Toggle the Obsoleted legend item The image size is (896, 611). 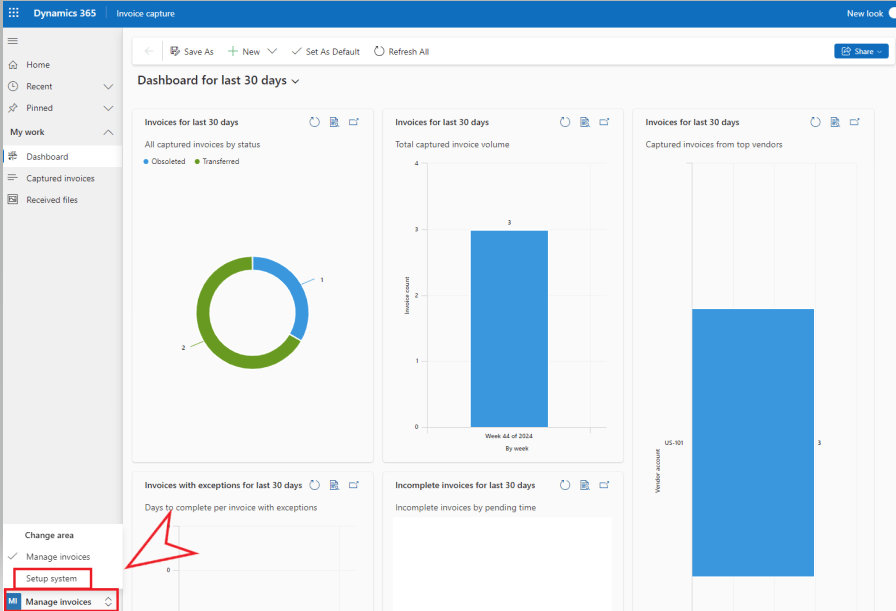(x=167, y=161)
